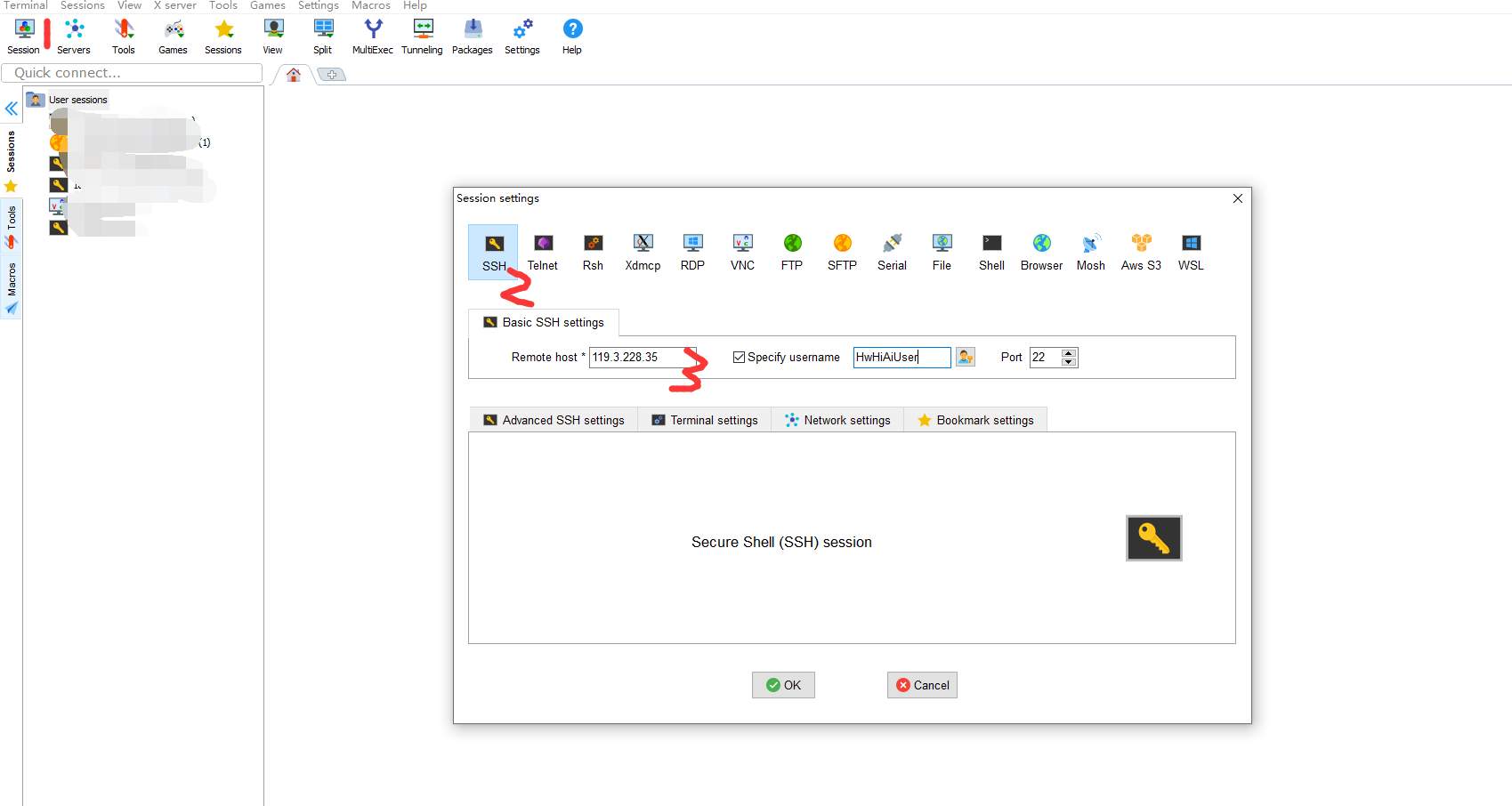Increase the Port number with up arrow
Image resolution: width=1512 pixels, height=806 pixels.
click(x=1069, y=352)
